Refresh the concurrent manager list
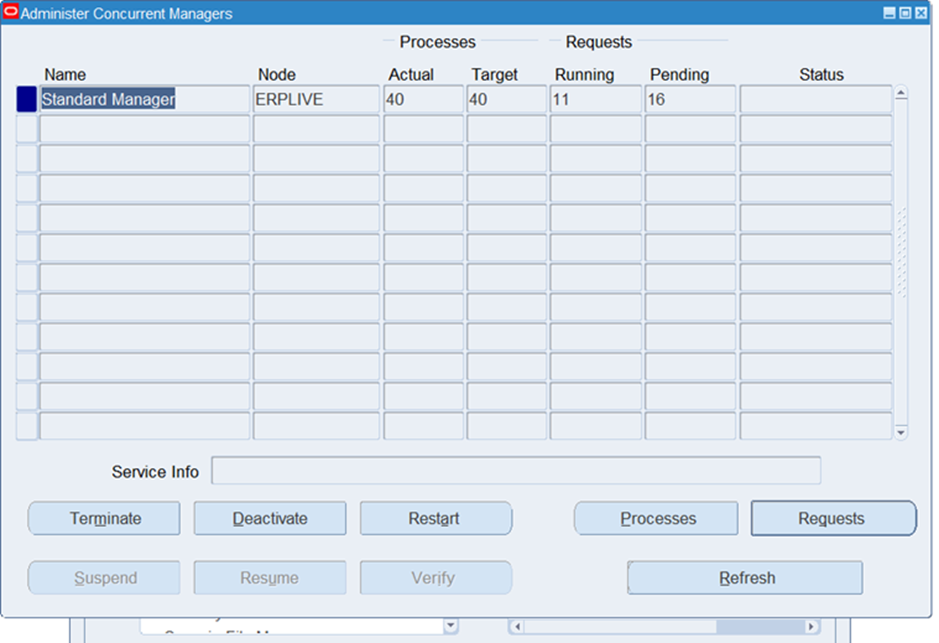Viewport: 939px width, 643px height. click(x=745, y=578)
